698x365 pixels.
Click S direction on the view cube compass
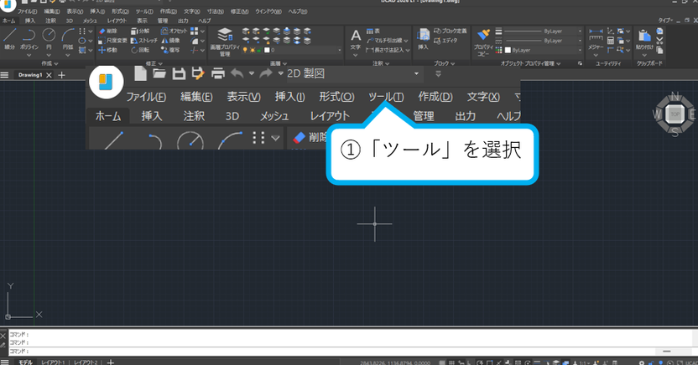(x=675, y=132)
